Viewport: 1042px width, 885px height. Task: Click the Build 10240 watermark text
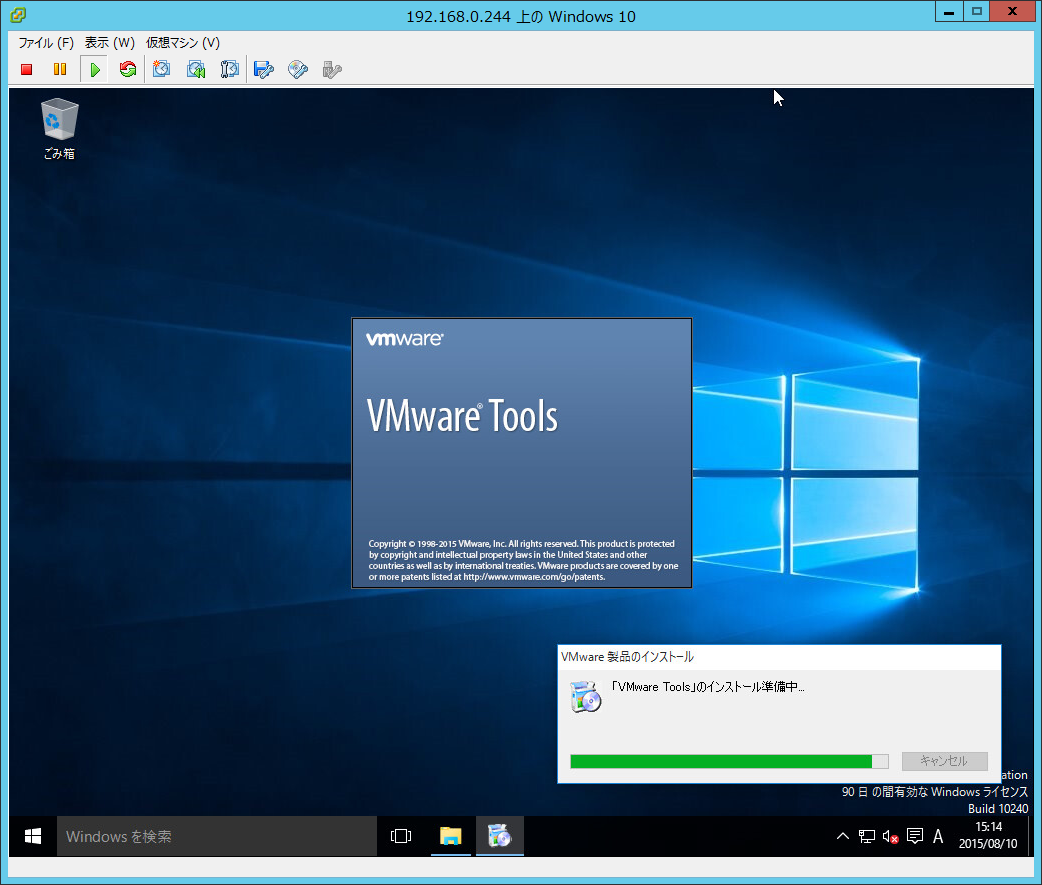(997, 809)
